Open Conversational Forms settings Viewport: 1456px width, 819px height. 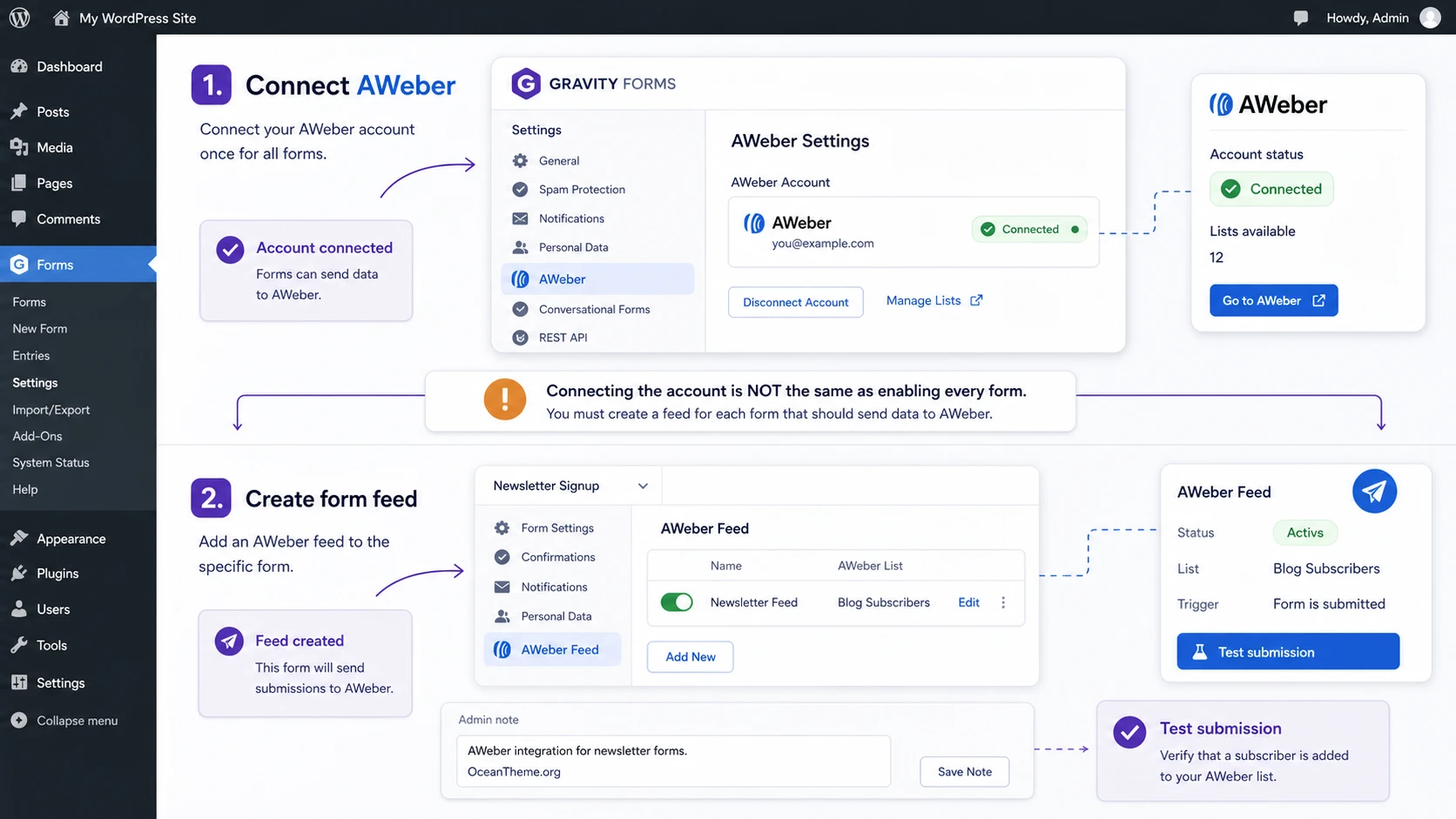pos(594,309)
